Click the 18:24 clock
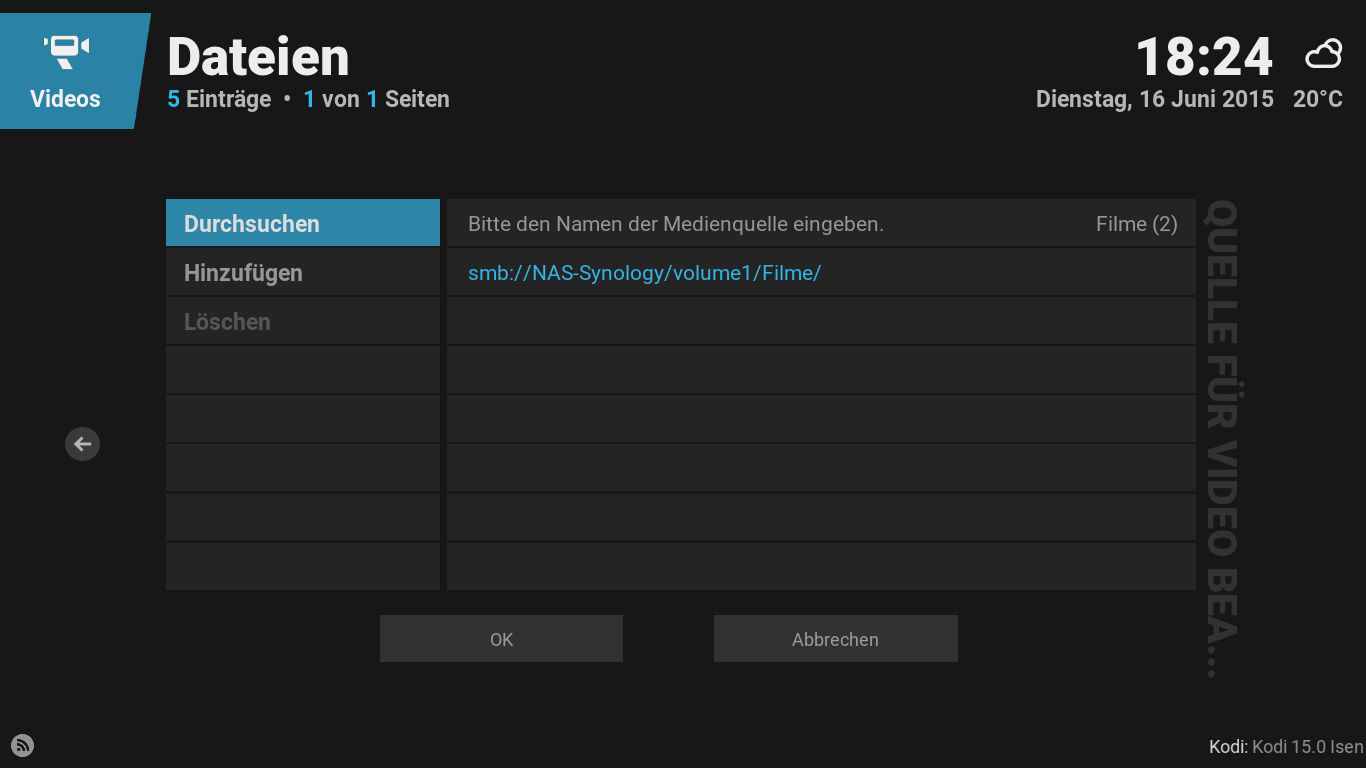 point(1204,57)
